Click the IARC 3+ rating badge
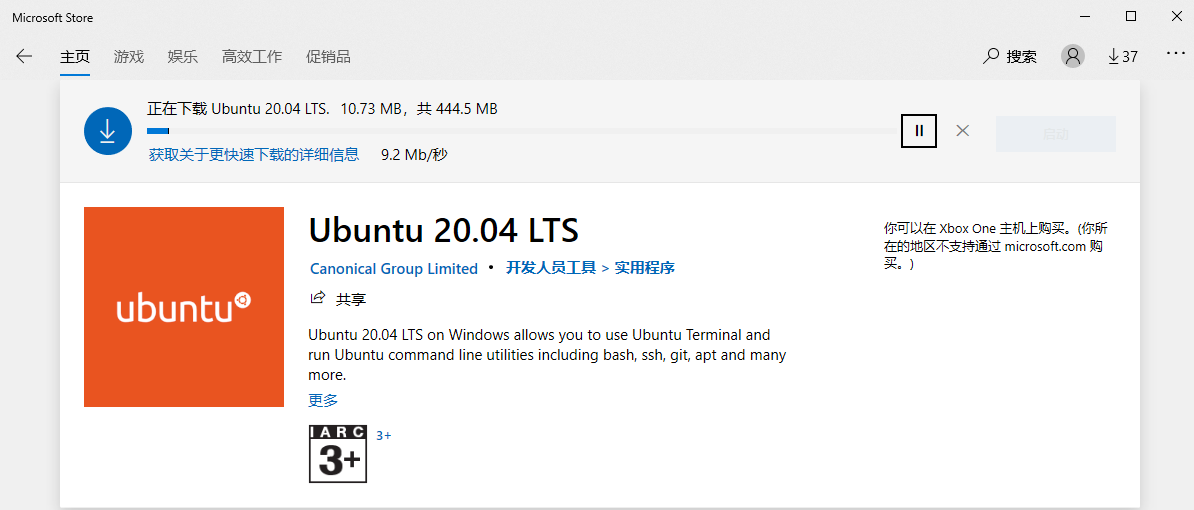The width and height of the screenshot is (1194, 510). coord(338,454)
